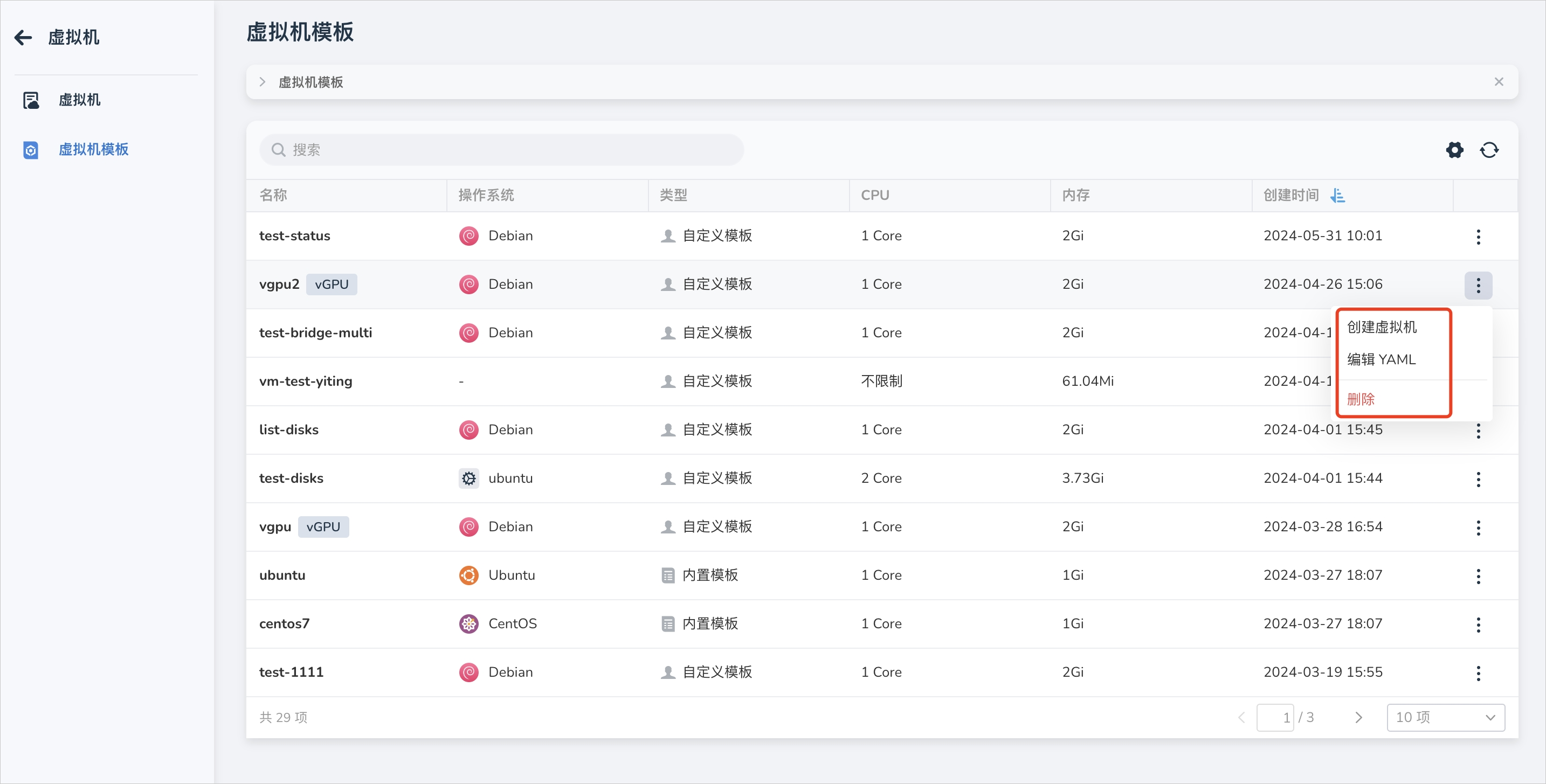Open table settings gear icon
The height and width of the screenshot is (784, 1546).
[x=1454, y=149]
